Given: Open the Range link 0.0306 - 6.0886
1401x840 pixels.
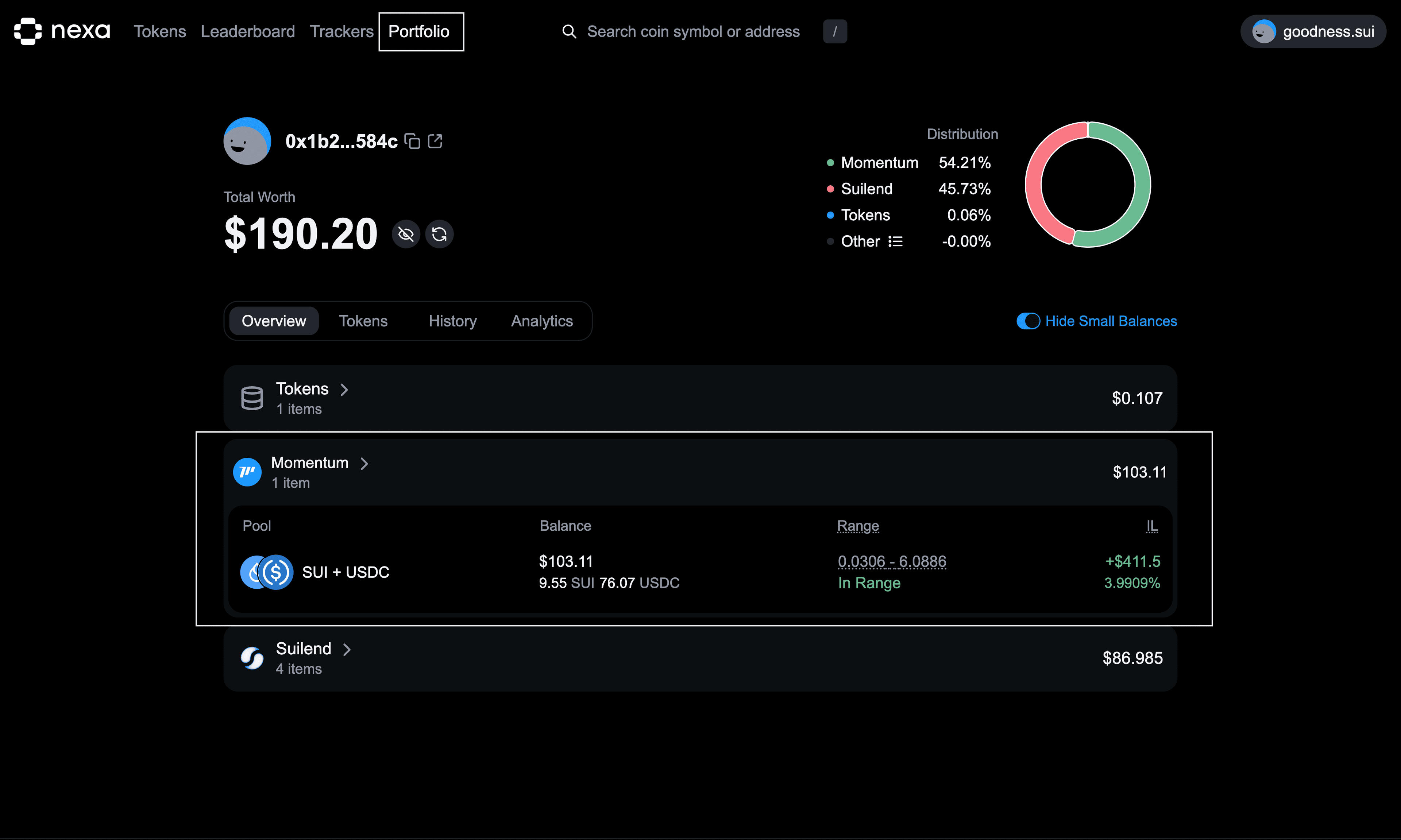Looking at the screenshot, I should pos(892,561).
